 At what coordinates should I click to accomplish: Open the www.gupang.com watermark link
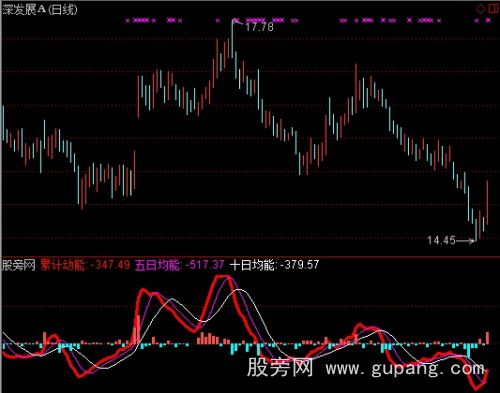(x=405, y=369)
